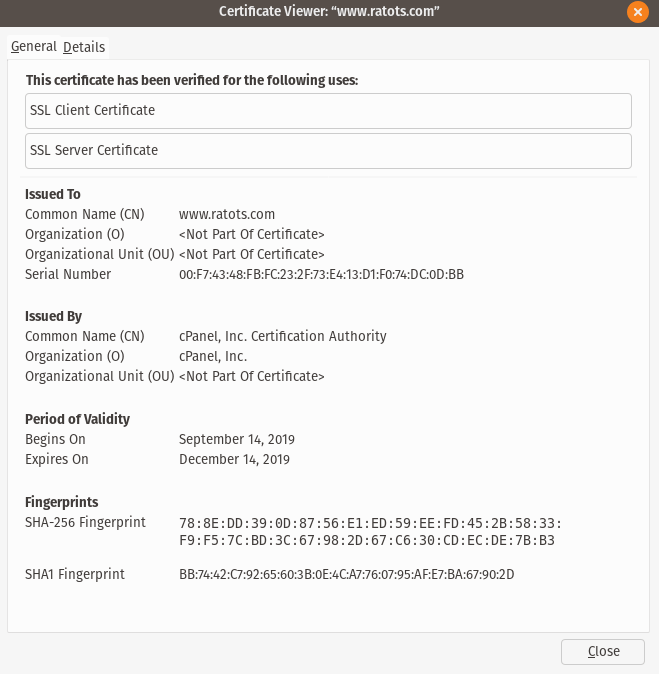Click the Fingerprints section heading

[x=61, y=502]
